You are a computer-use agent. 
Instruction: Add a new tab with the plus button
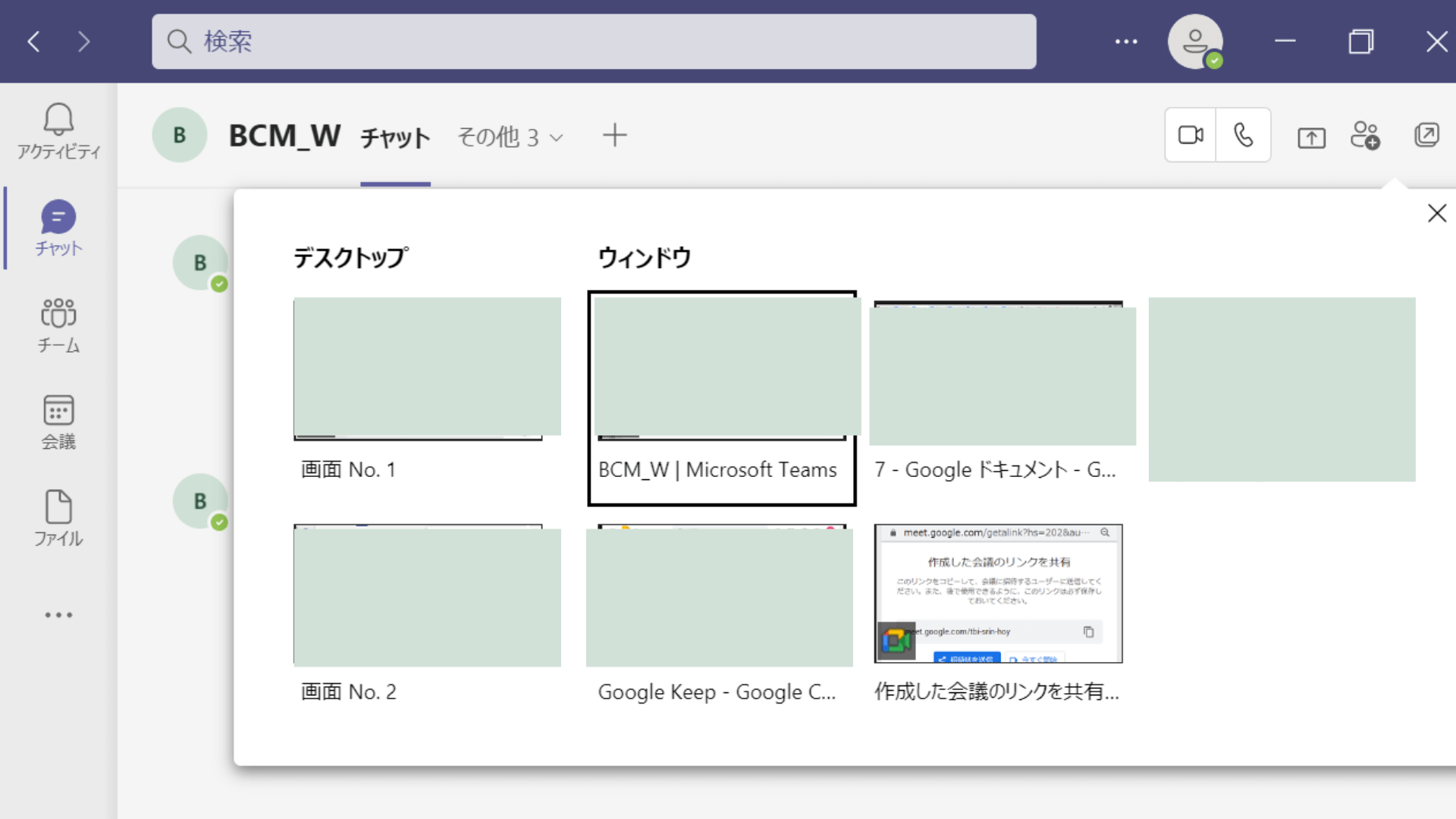pyautogui.click(x=615, y=135)
